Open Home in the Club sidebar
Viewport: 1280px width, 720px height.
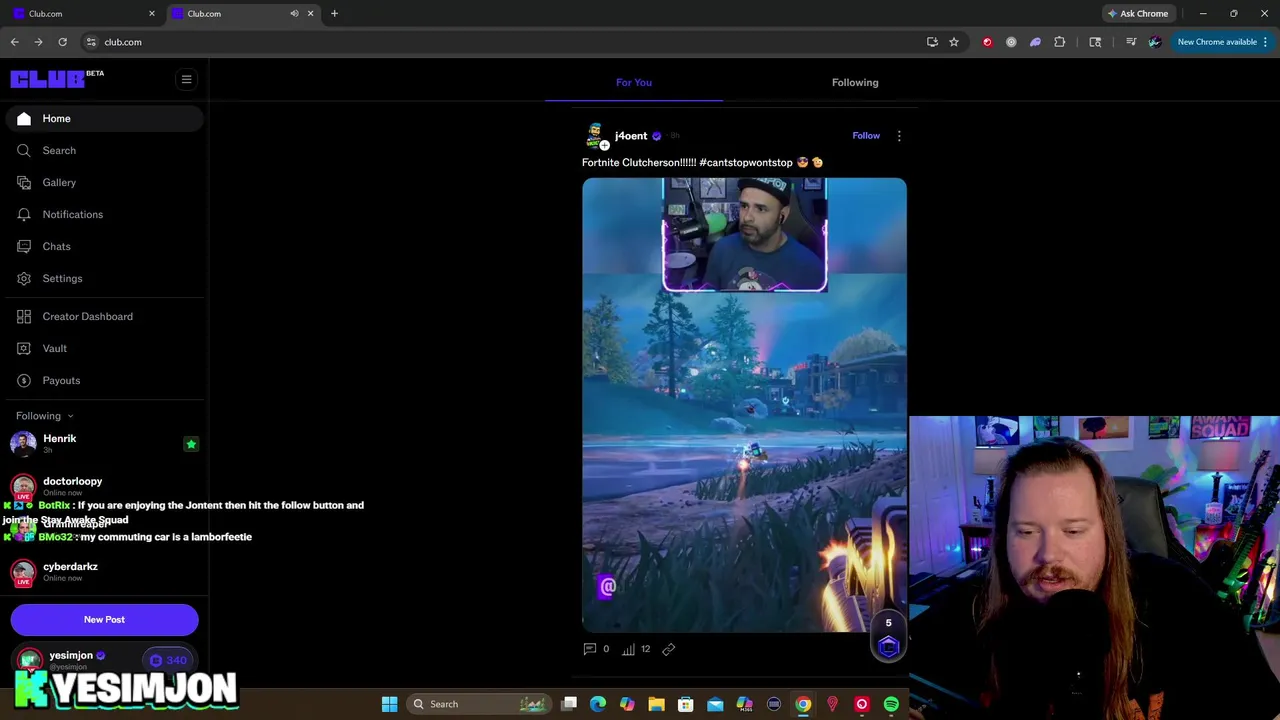coord(104,118)
